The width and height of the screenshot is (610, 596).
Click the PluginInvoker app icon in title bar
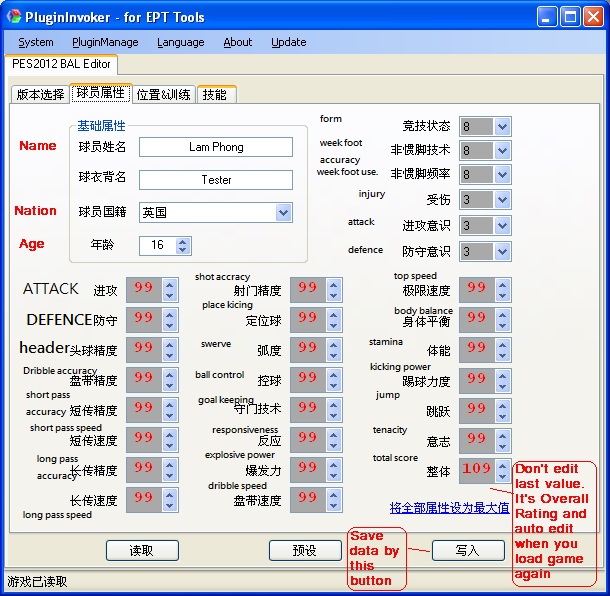[14, 16]
